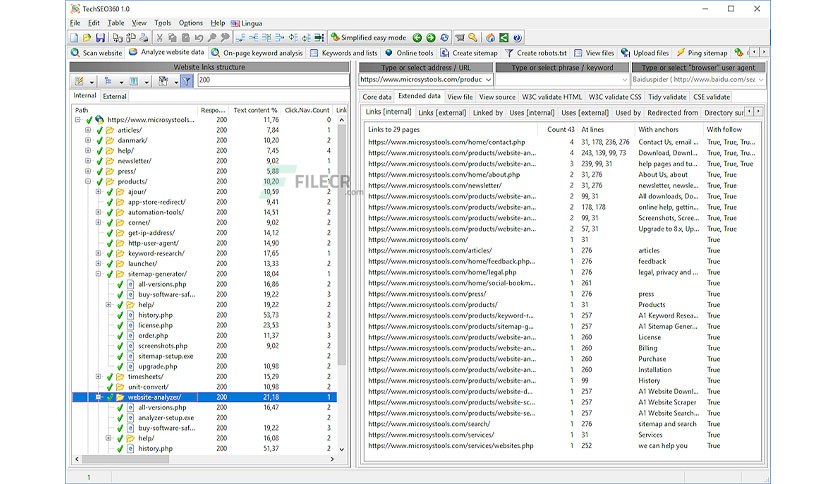Click the Scan website magnifier icon

point(76,53)
